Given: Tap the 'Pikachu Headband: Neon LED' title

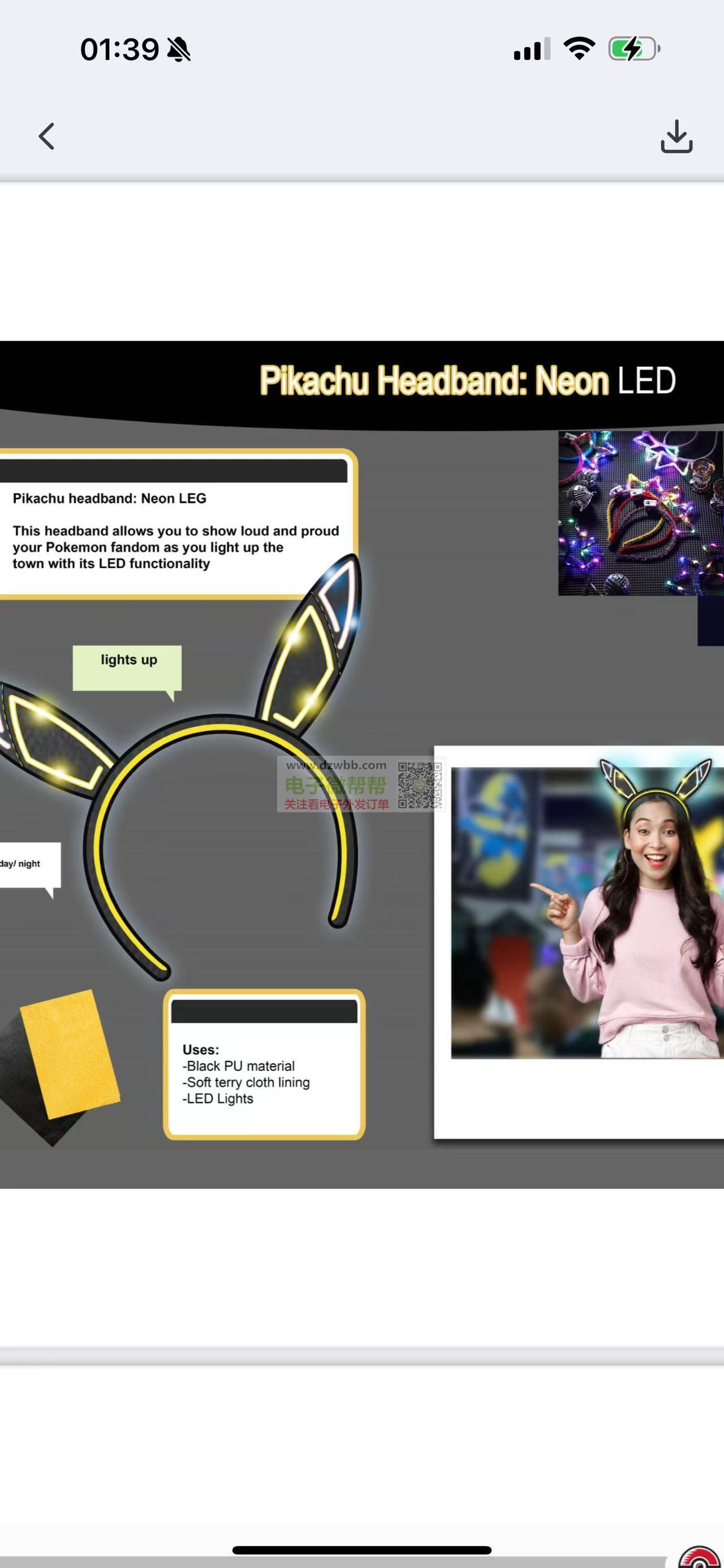Looking at the screenshot, I should [x=468, y=380].
